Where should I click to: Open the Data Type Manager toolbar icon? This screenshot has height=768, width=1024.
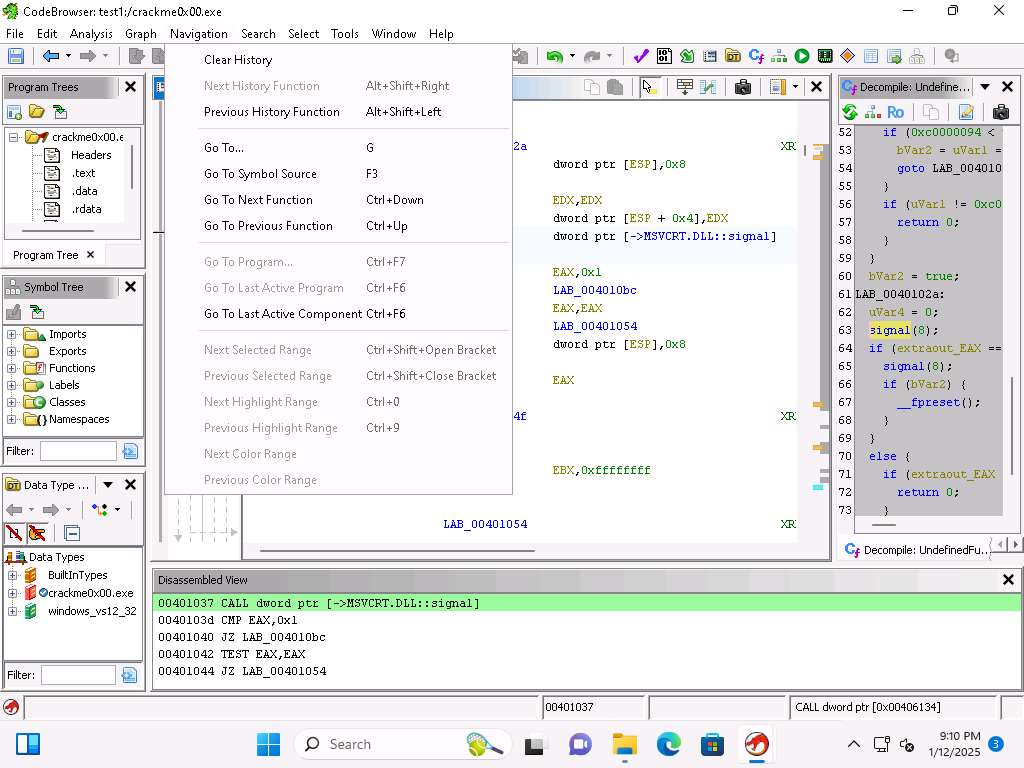click(733, 57)
